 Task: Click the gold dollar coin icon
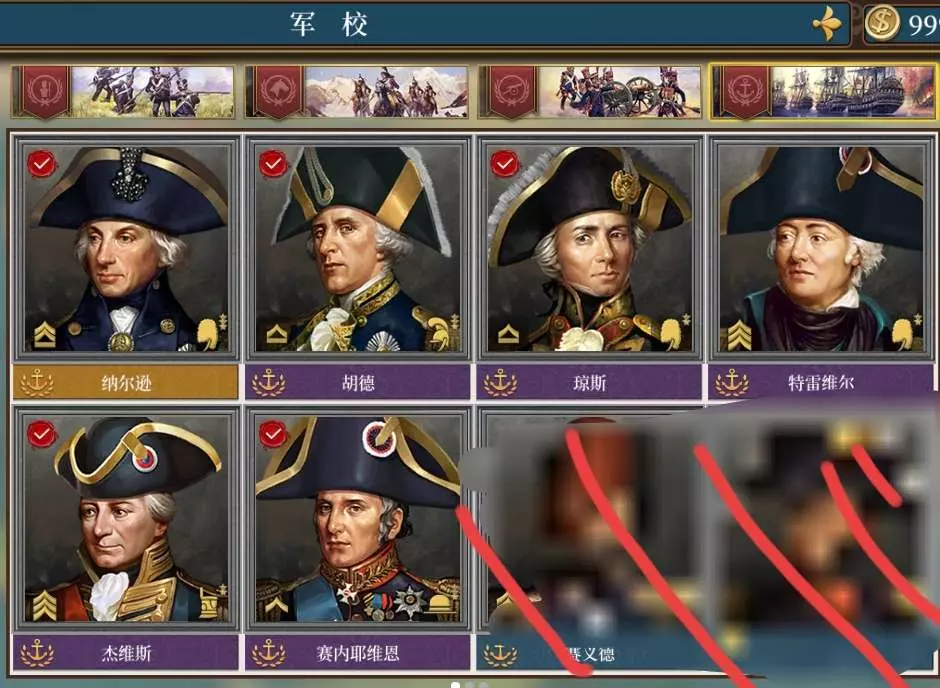click(882, 23)
